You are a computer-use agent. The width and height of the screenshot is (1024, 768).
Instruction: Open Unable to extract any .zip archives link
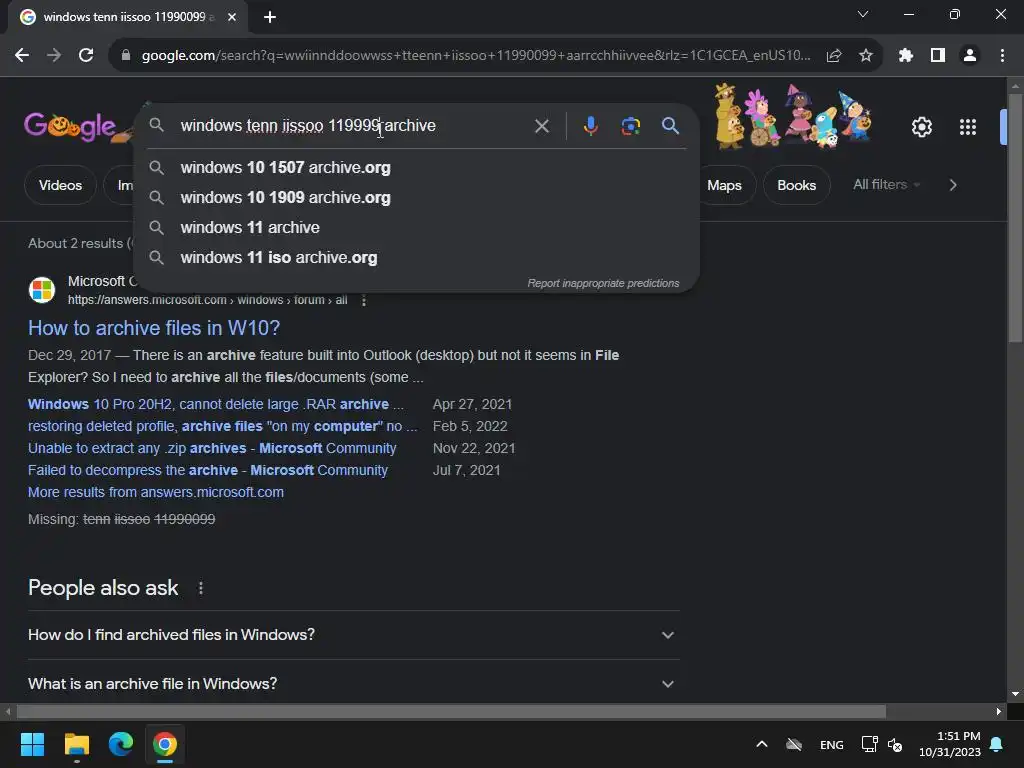212,448
